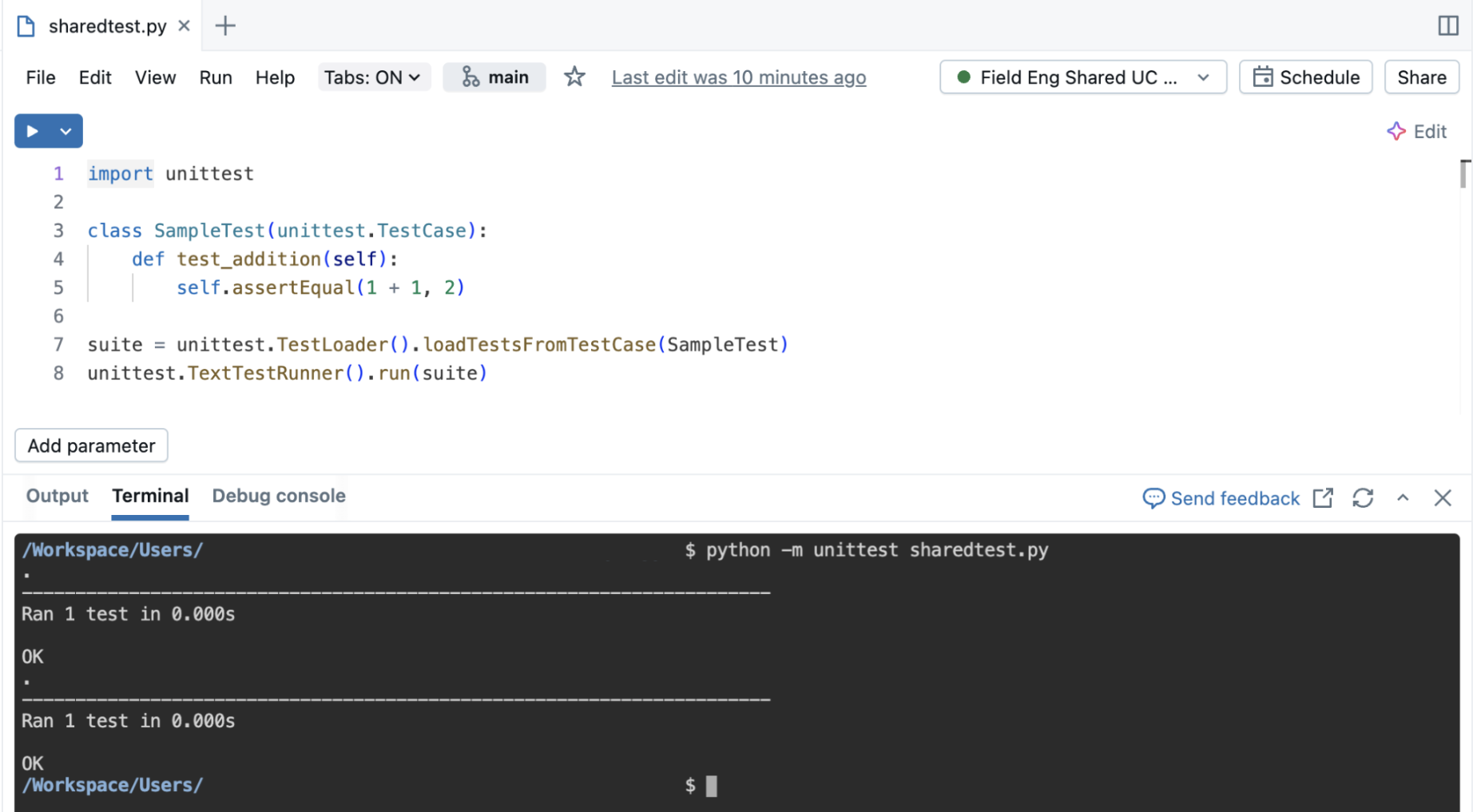
Task: Click the Add parameter button
Action: [x=90, y=446]
